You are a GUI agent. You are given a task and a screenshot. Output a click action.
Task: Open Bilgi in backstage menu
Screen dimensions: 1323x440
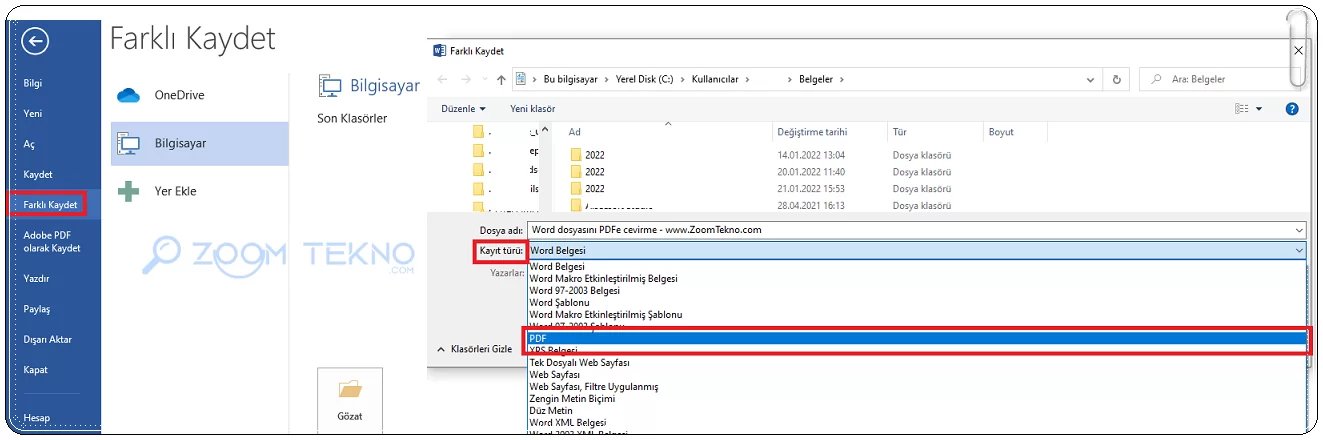(x=33, y=83)
